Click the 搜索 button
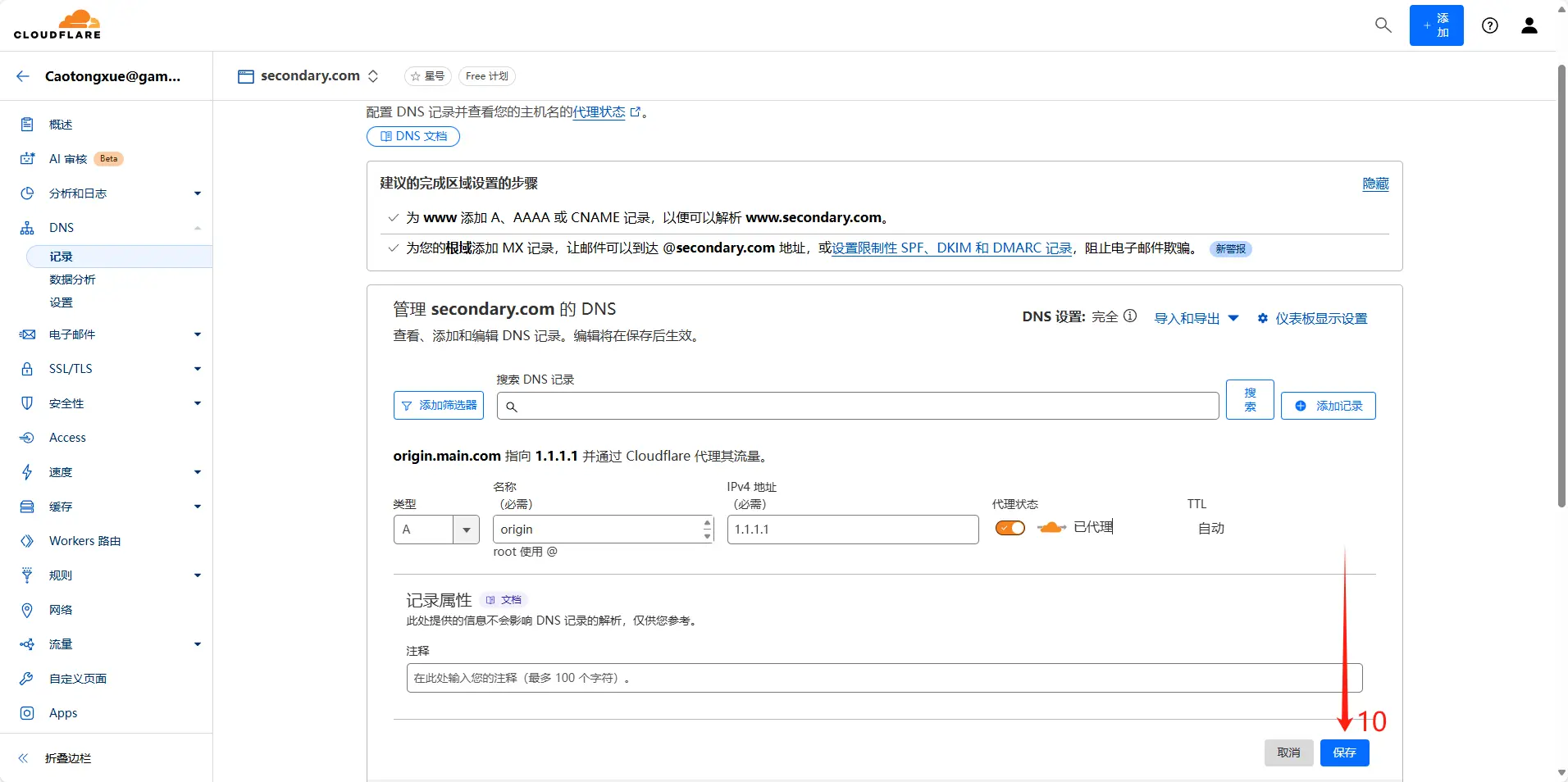1568x782 pixels. (x=1250, y=399)
